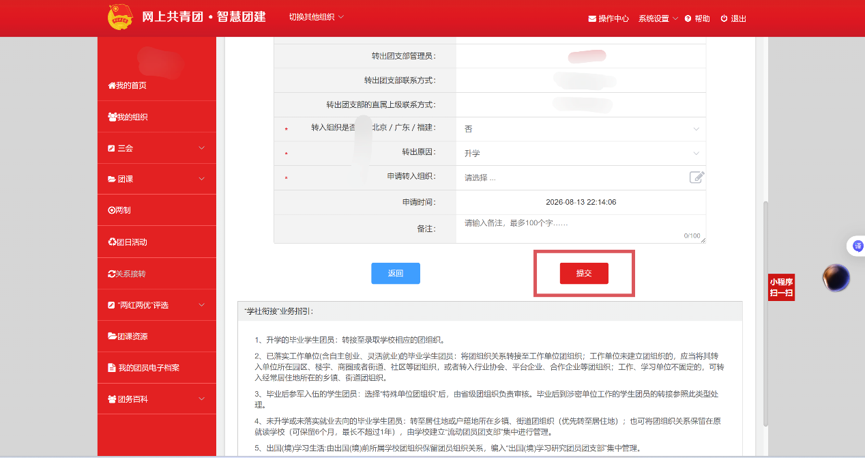This screenshot has width=865, height=458.
Task: Click 帮助 help link
Action: (697, 19)
